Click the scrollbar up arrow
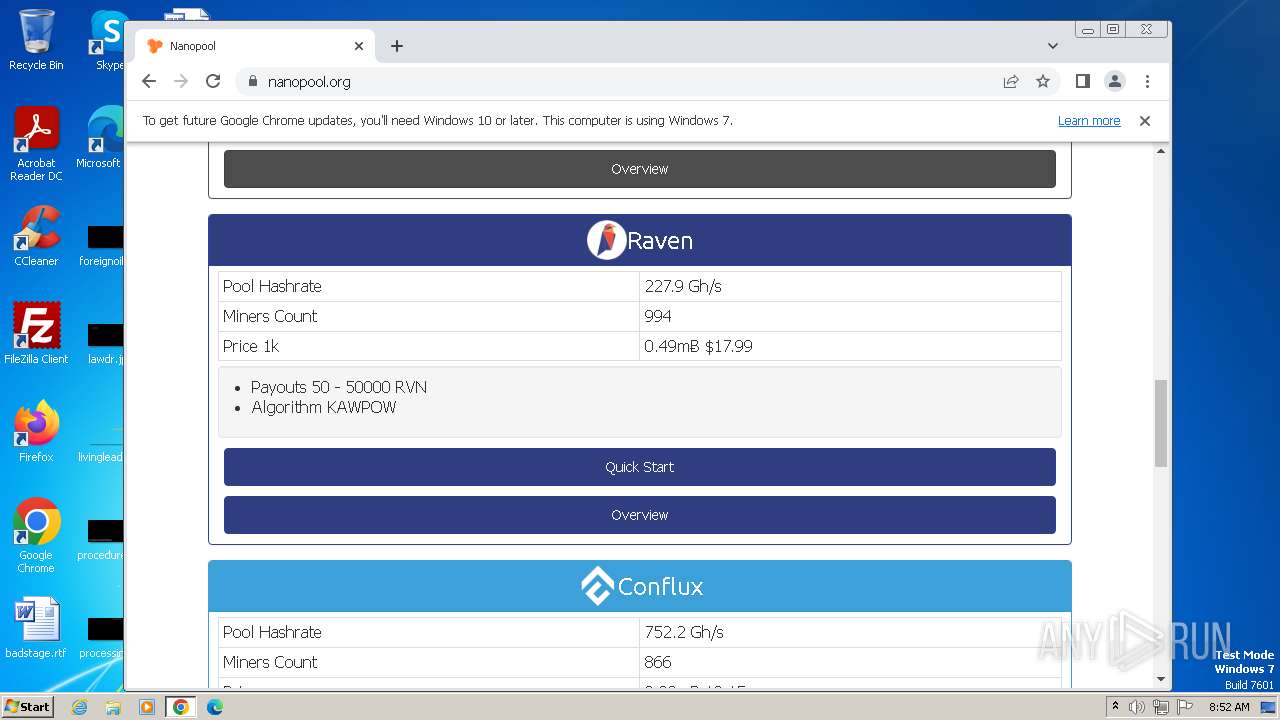The image size is (1280, 720). point(1161,151)
